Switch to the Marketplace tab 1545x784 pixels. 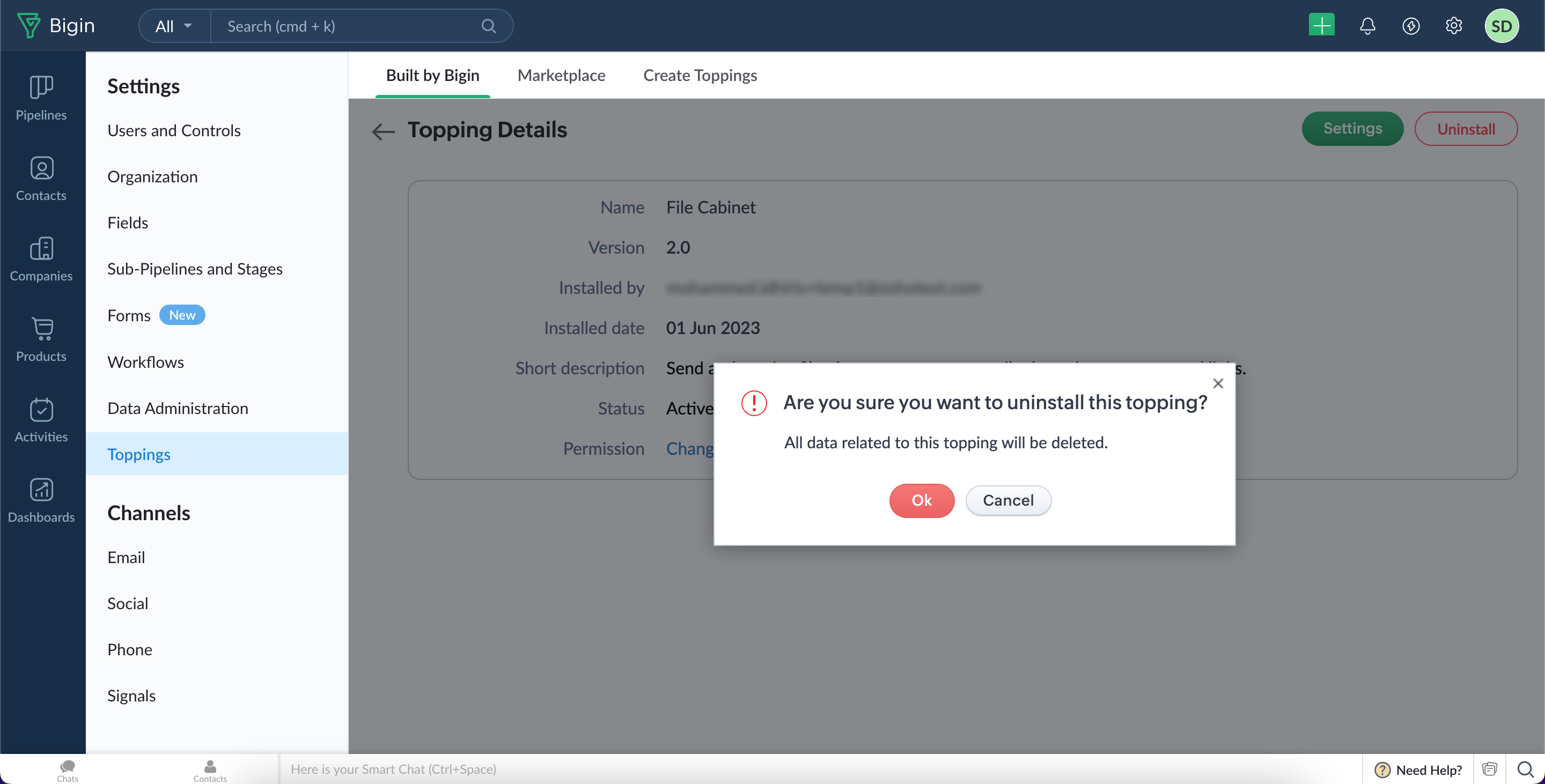(x=561, y=76)
